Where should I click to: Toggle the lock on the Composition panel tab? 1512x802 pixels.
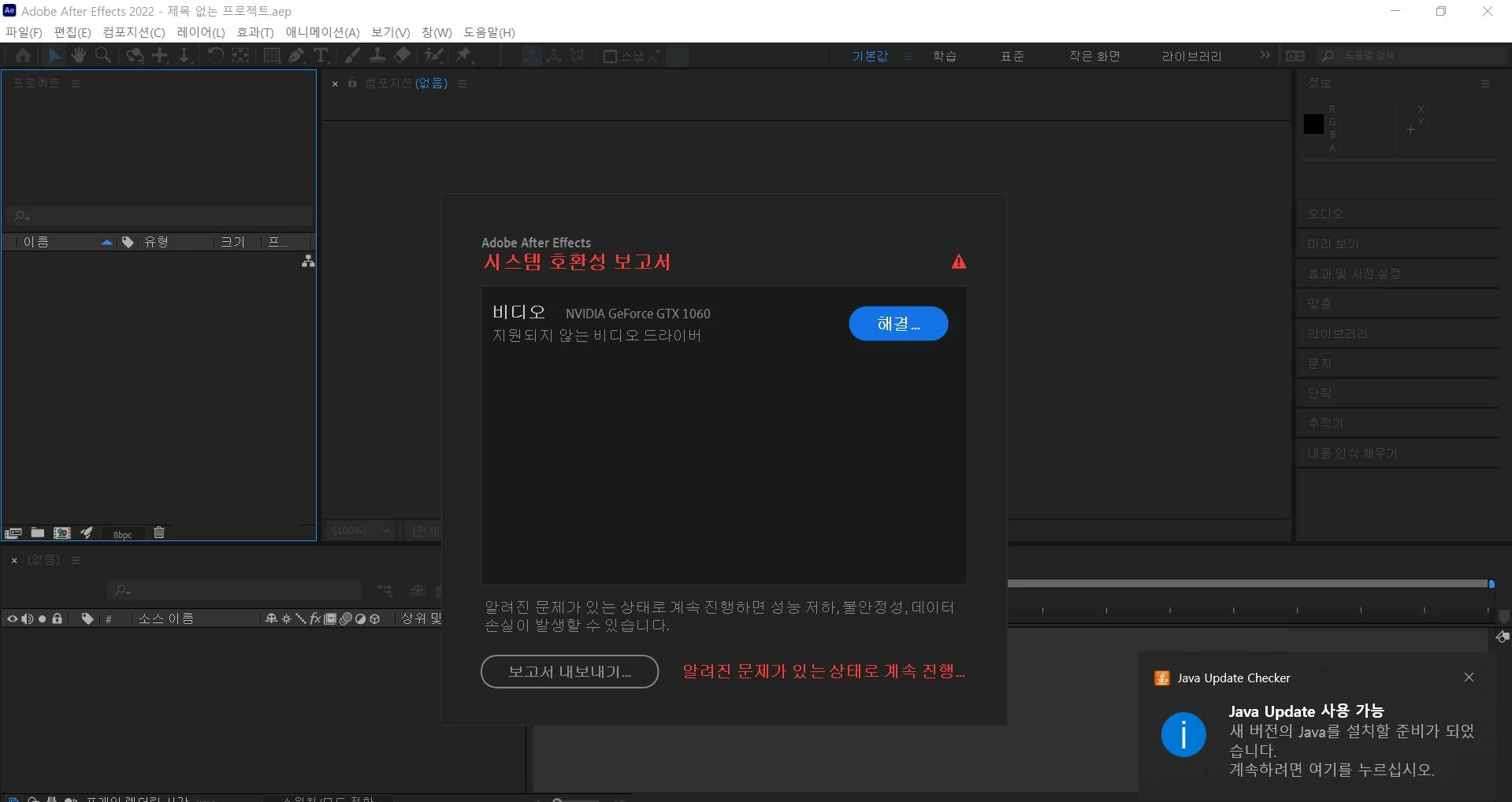tap(352, 83)
